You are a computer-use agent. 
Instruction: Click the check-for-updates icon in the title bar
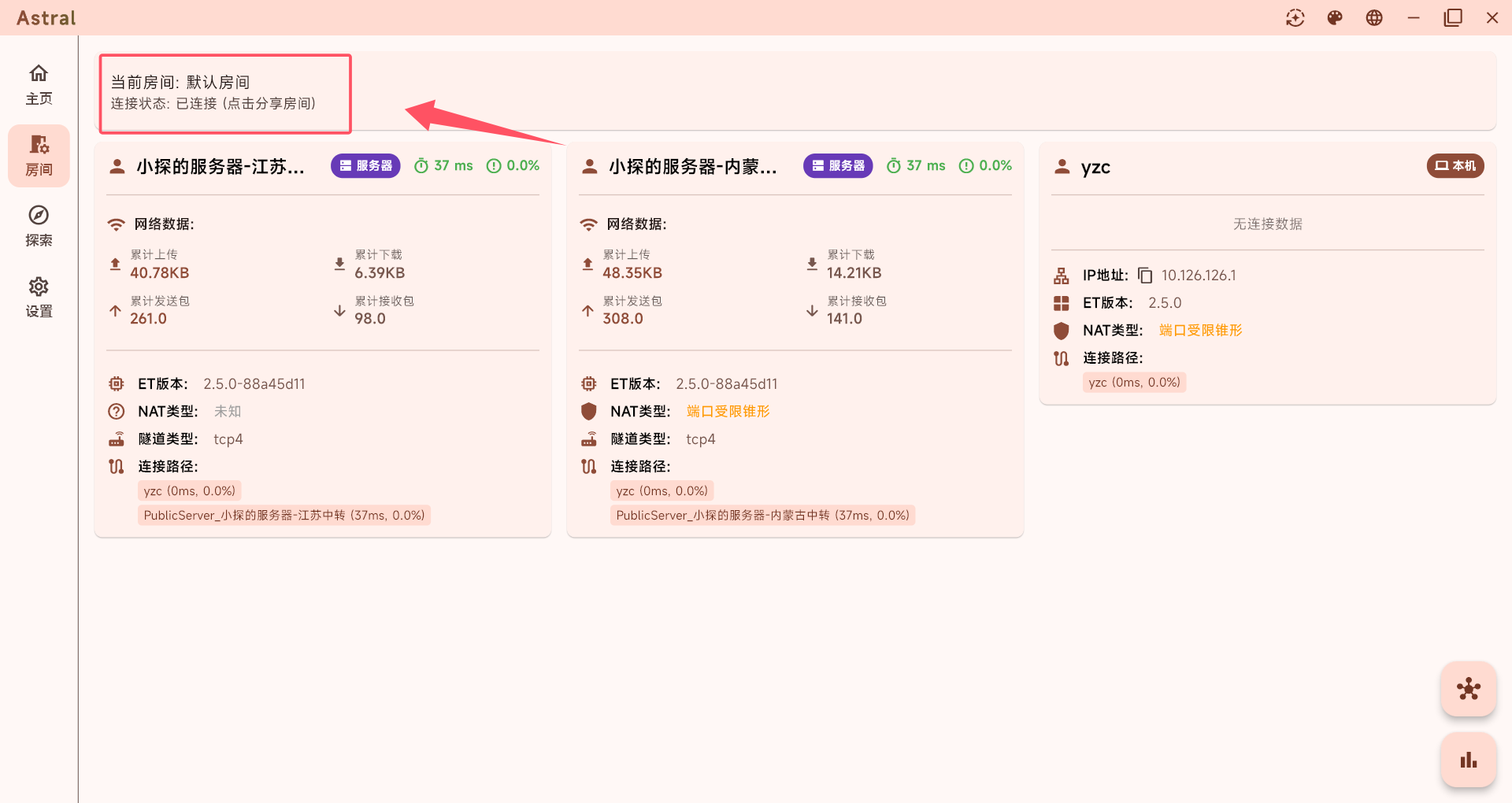1295,17
